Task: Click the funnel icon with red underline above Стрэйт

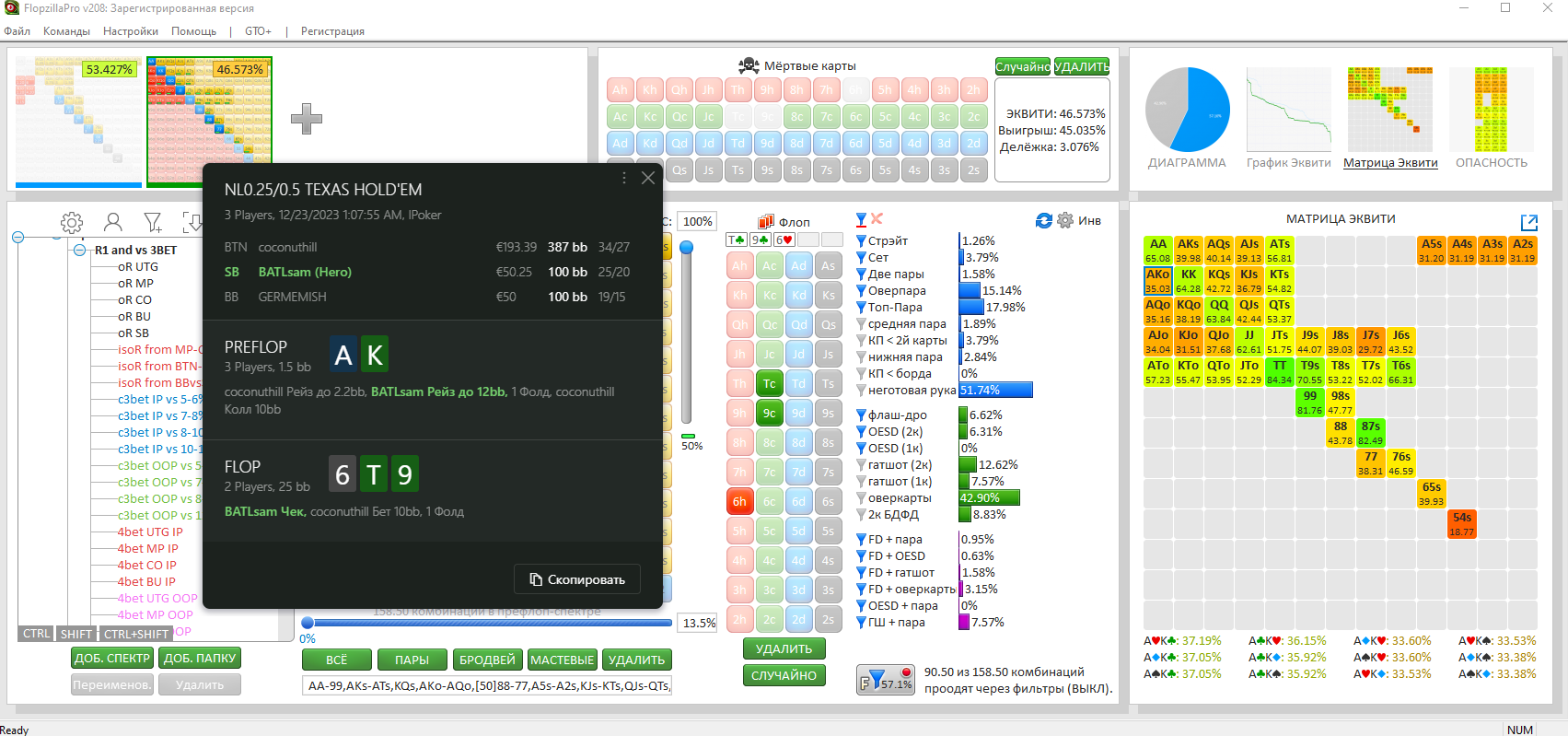Action: pos(862,219)
